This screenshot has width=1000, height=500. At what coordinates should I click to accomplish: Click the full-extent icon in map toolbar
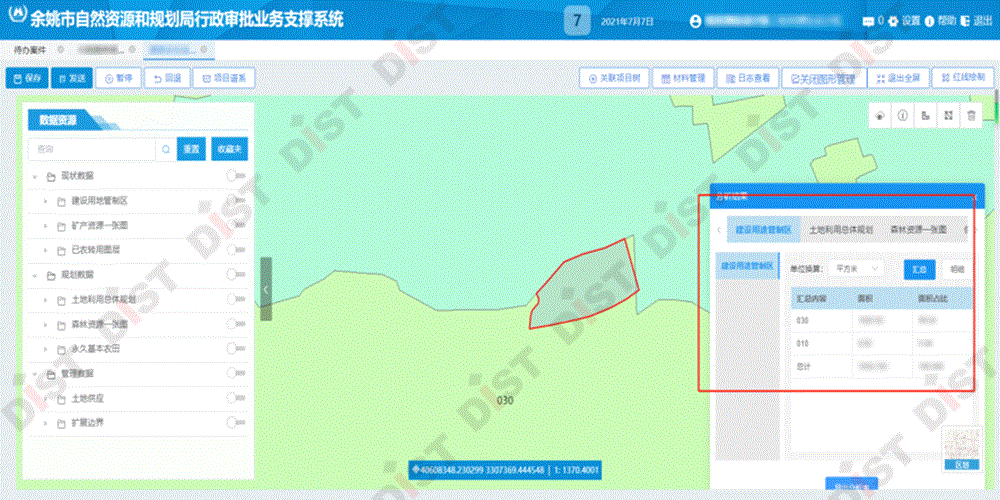pos(948,116)
